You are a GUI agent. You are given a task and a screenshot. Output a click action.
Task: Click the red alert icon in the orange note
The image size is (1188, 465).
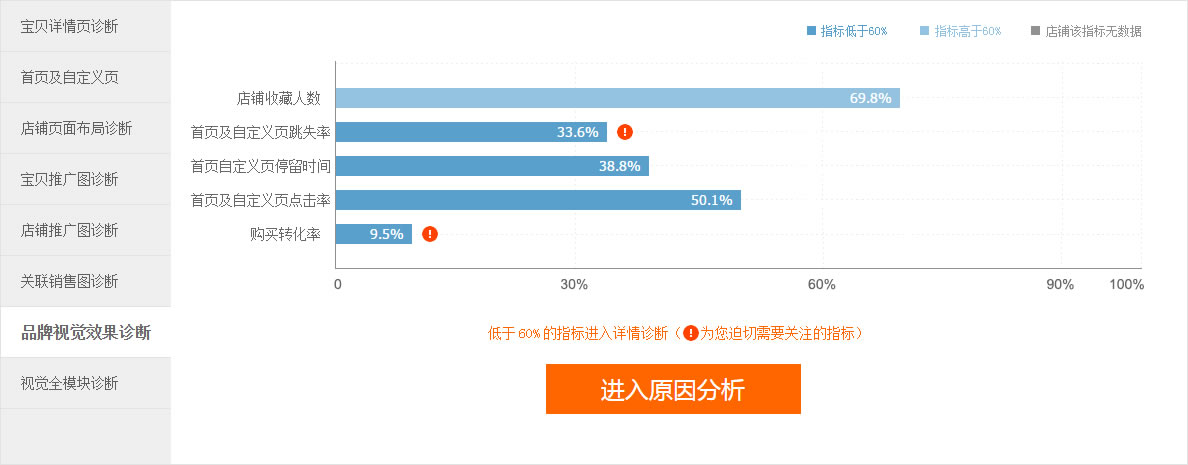690,332
